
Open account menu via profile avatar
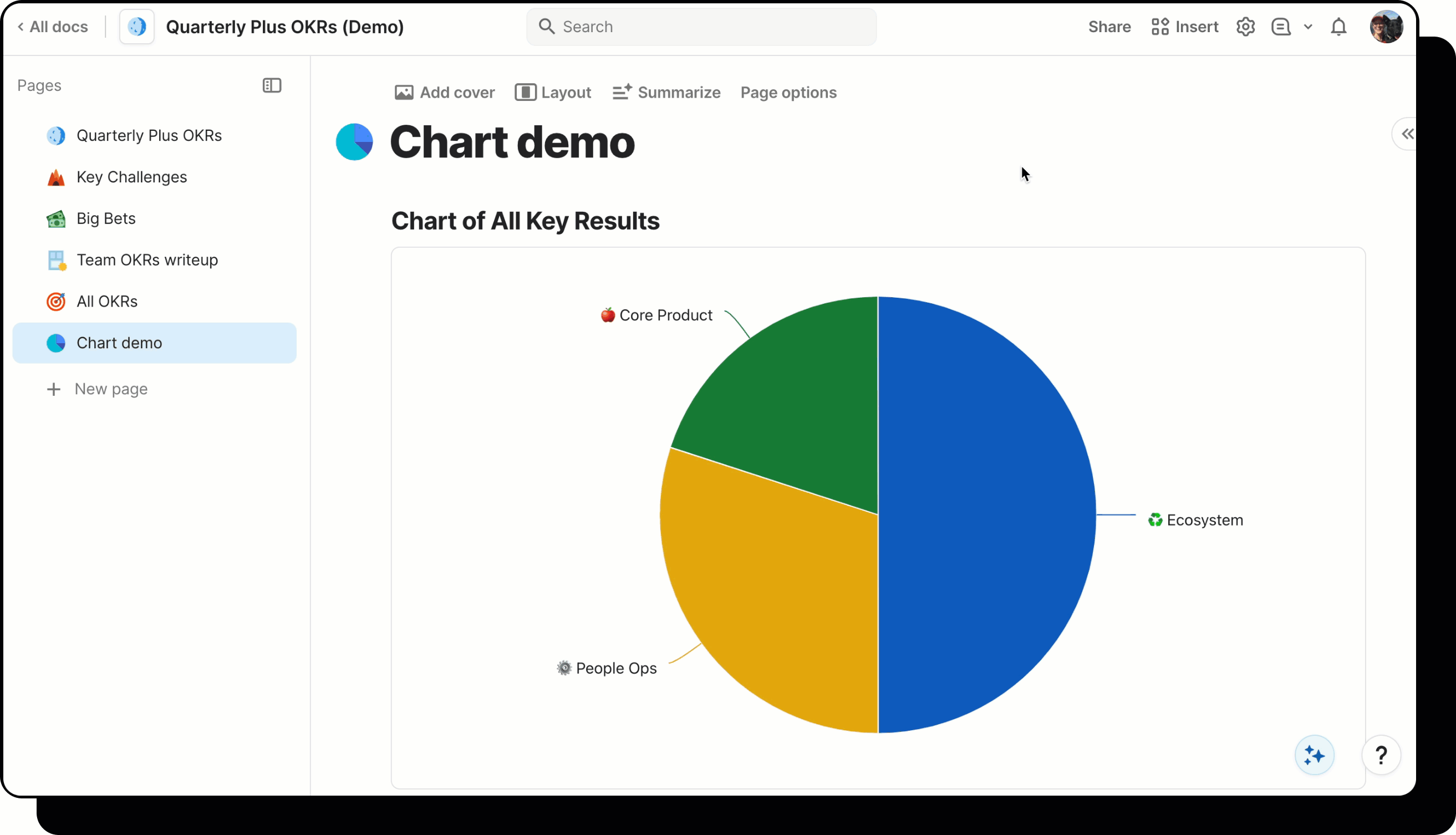tap(1387, 27)
